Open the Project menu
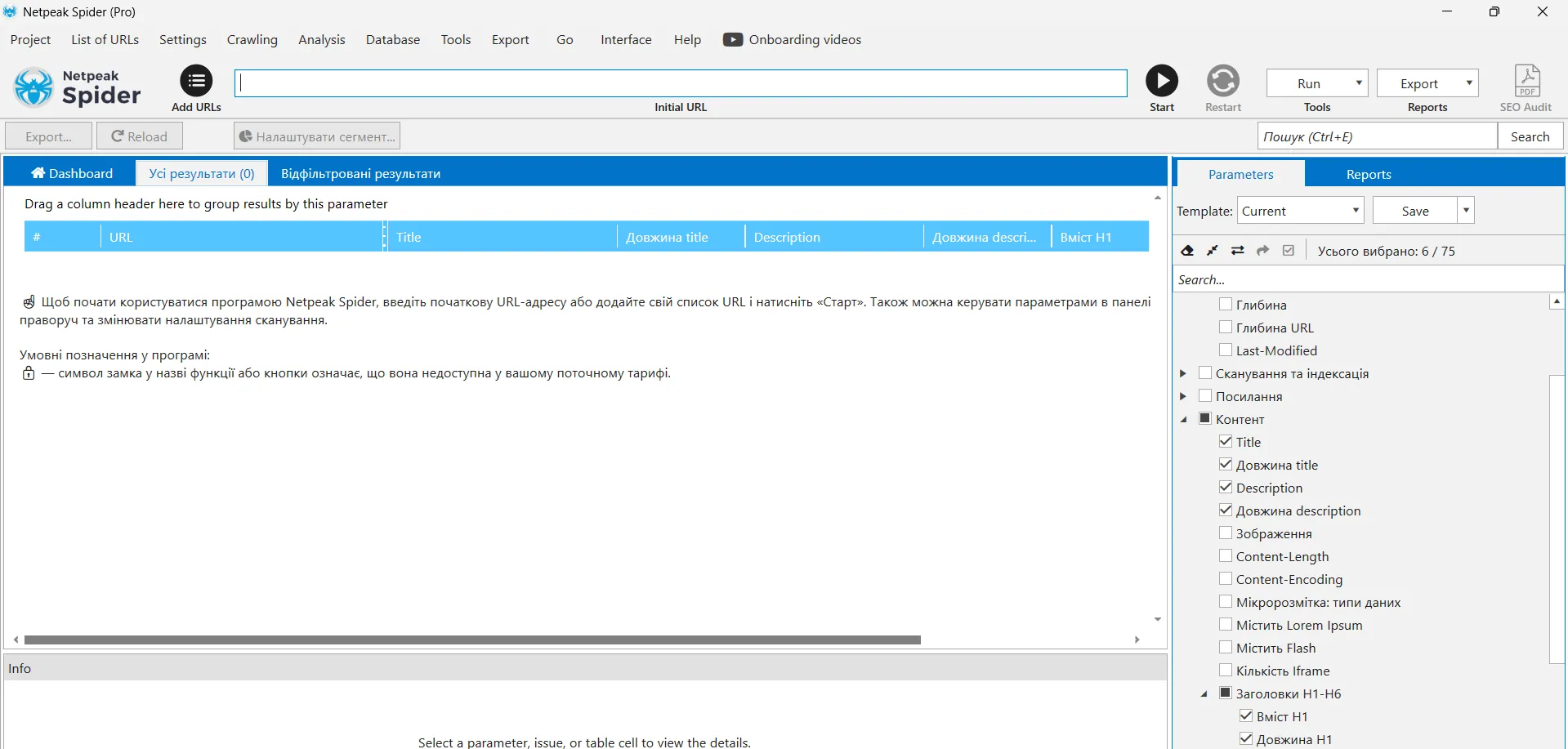 point(30,39)
